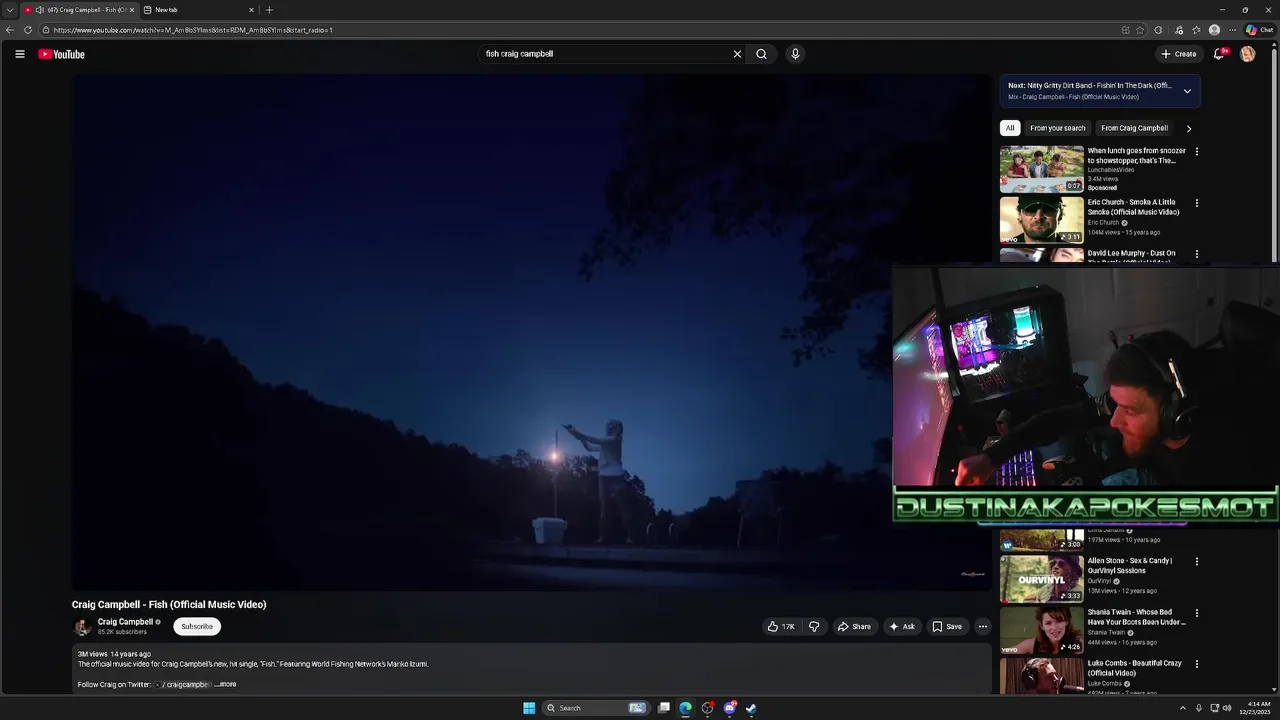The height and width of the screenshot is (720, 1280).
Task: Open the Create button
Action: [1179, 54]
